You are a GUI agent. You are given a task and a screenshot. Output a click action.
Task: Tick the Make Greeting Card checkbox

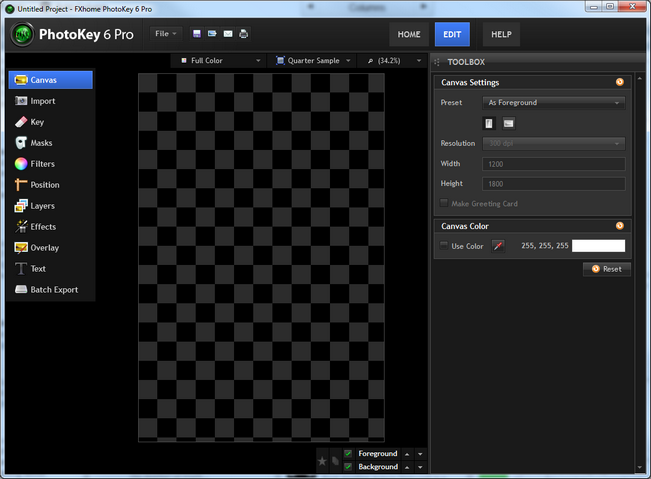click(x=444, y=203)
